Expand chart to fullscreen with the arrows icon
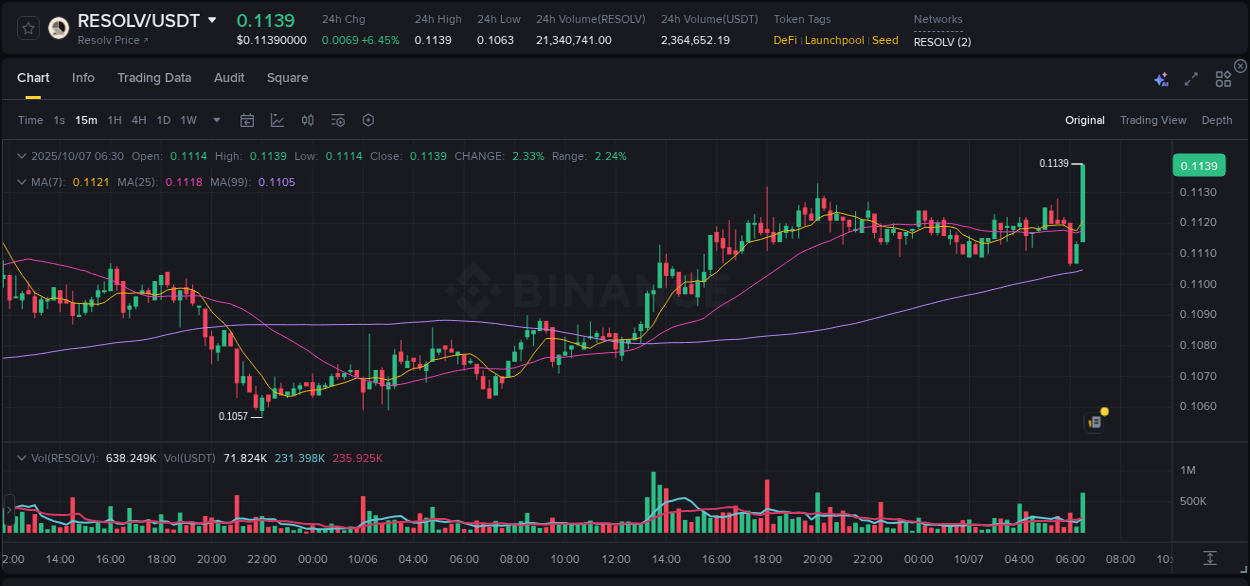Viewport: 1250px width, 586px height. coord(1191,79)
